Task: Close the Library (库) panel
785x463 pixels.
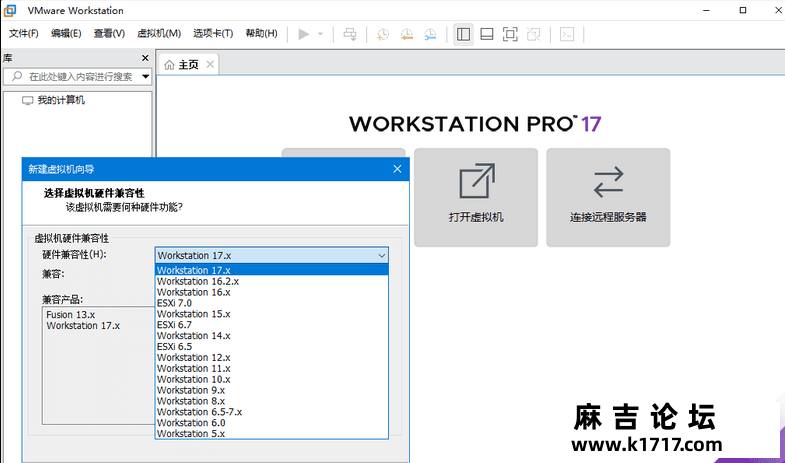Action: (145, 58)
